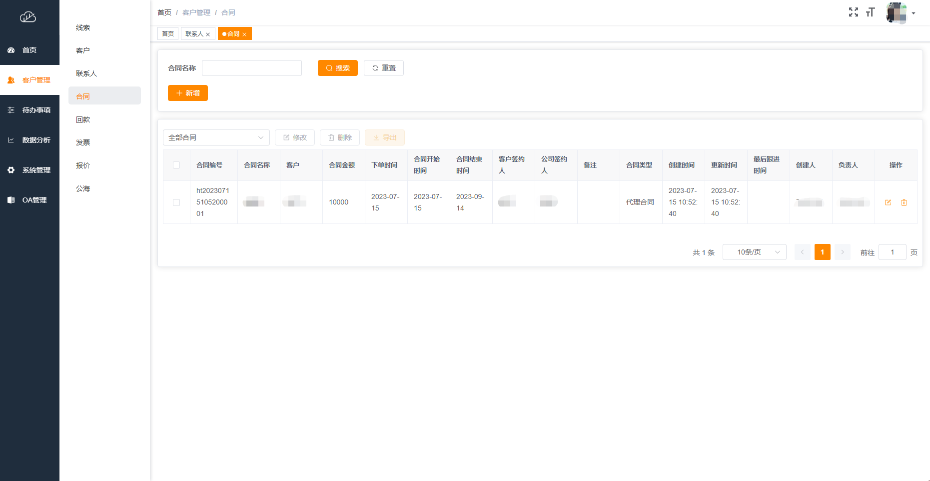Toggle fullscreen mode icon in header

coord(853,12)
